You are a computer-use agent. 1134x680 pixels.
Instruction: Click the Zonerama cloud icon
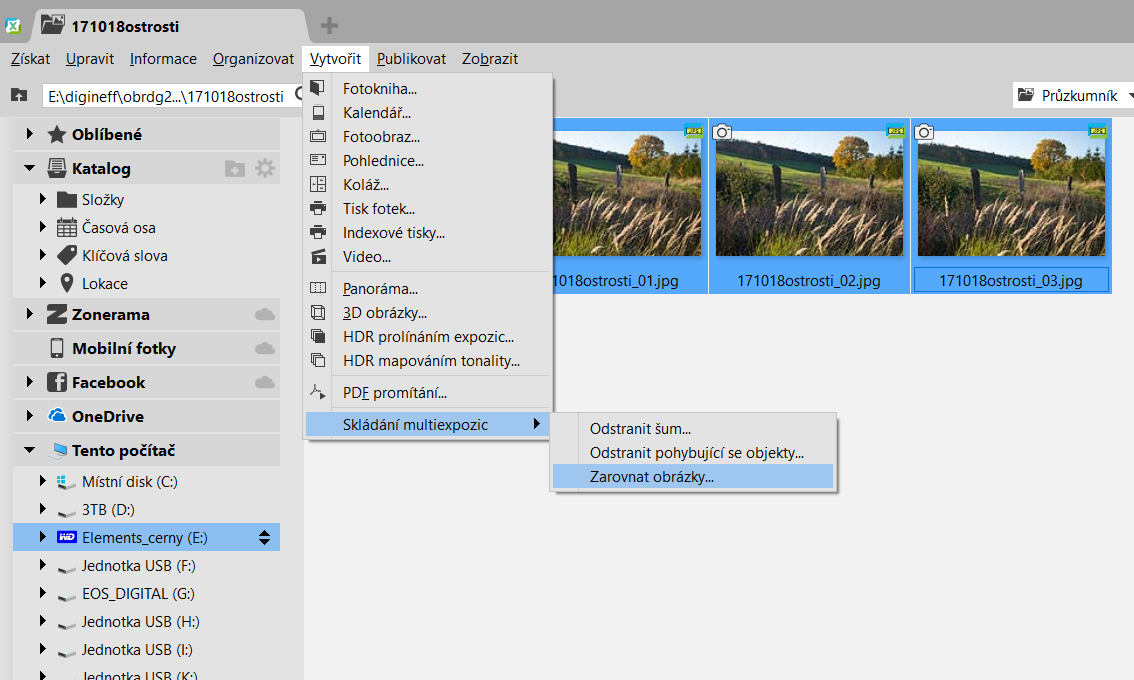265,315
